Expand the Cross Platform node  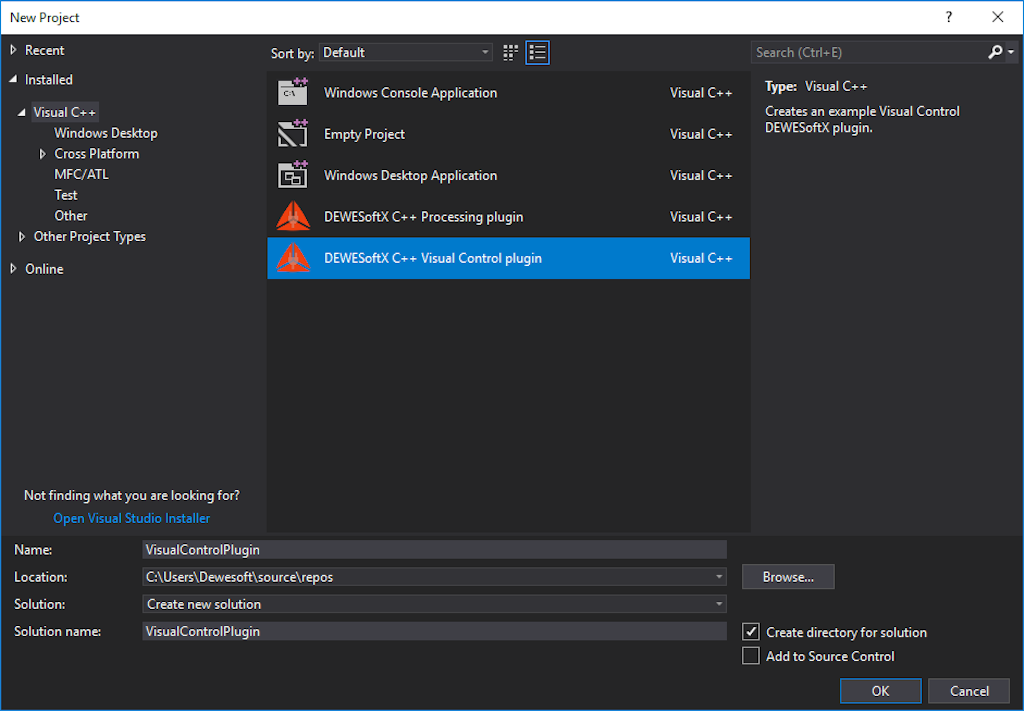tap(42, 154)
